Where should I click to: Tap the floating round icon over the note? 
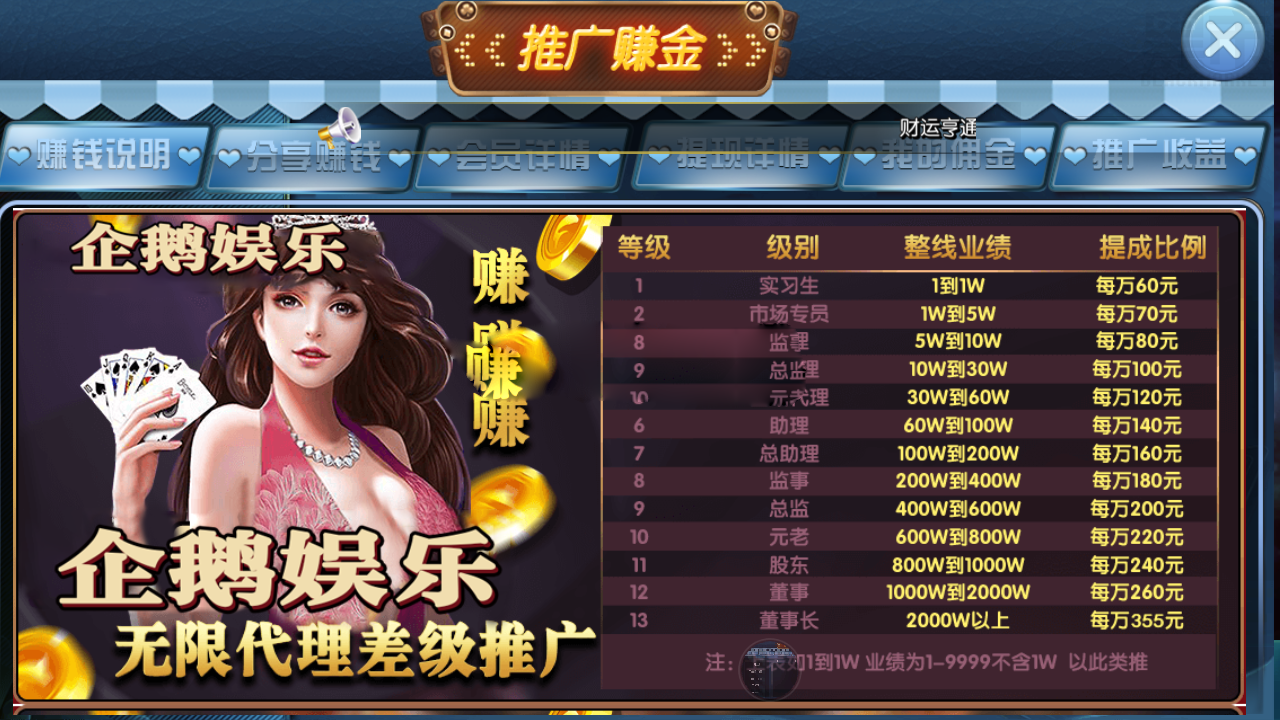point(769,668)
